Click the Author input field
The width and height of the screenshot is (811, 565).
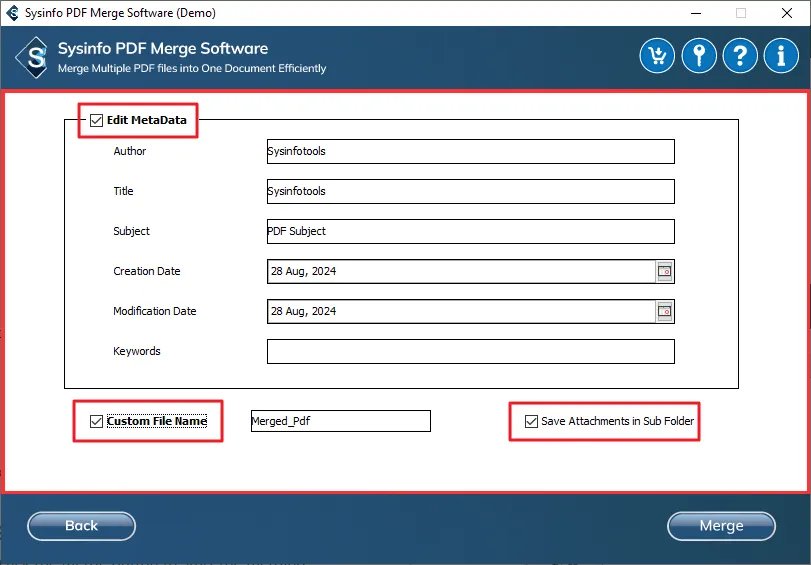tap(471, 151)
